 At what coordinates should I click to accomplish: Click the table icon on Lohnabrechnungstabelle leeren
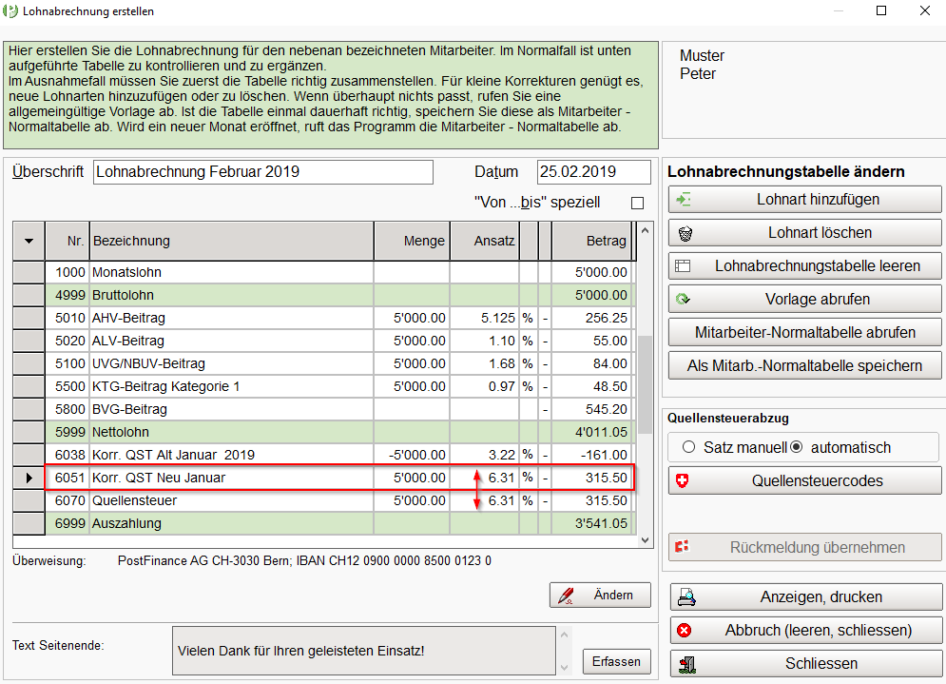[x=682, y=266]
